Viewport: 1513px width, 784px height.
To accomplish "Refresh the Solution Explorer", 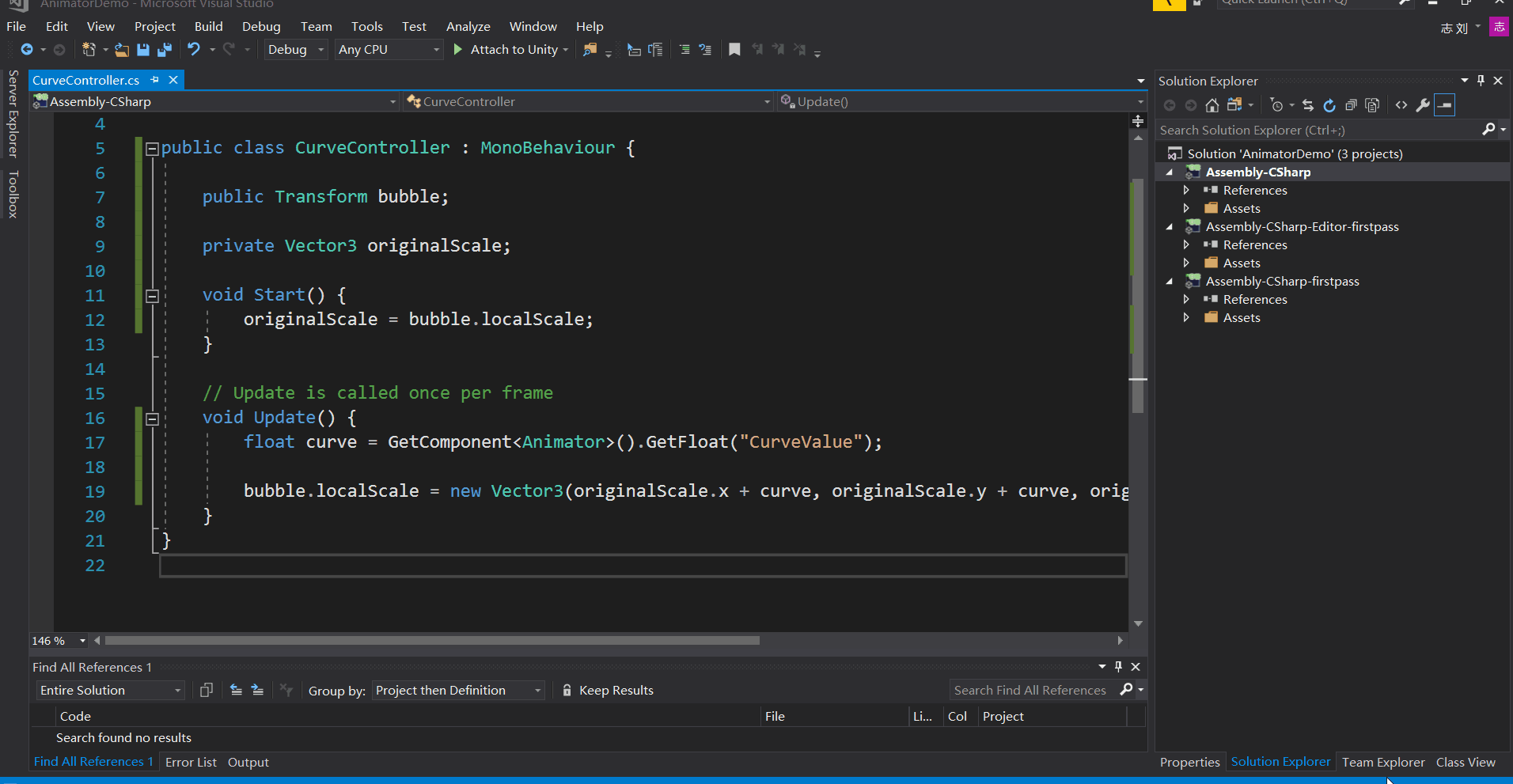I will tap(1329, 105).
